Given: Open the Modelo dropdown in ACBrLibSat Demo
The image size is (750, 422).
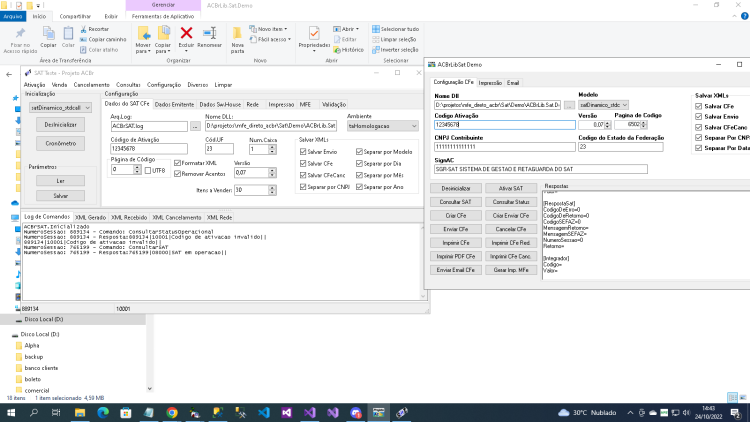Looking at the screenshot, I should click(603, 105).
